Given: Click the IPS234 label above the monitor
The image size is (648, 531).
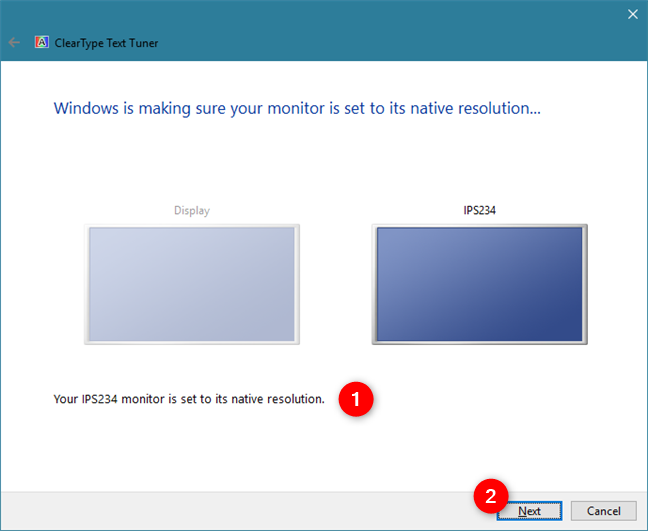Looking at the screenshot, I should 479,210.
